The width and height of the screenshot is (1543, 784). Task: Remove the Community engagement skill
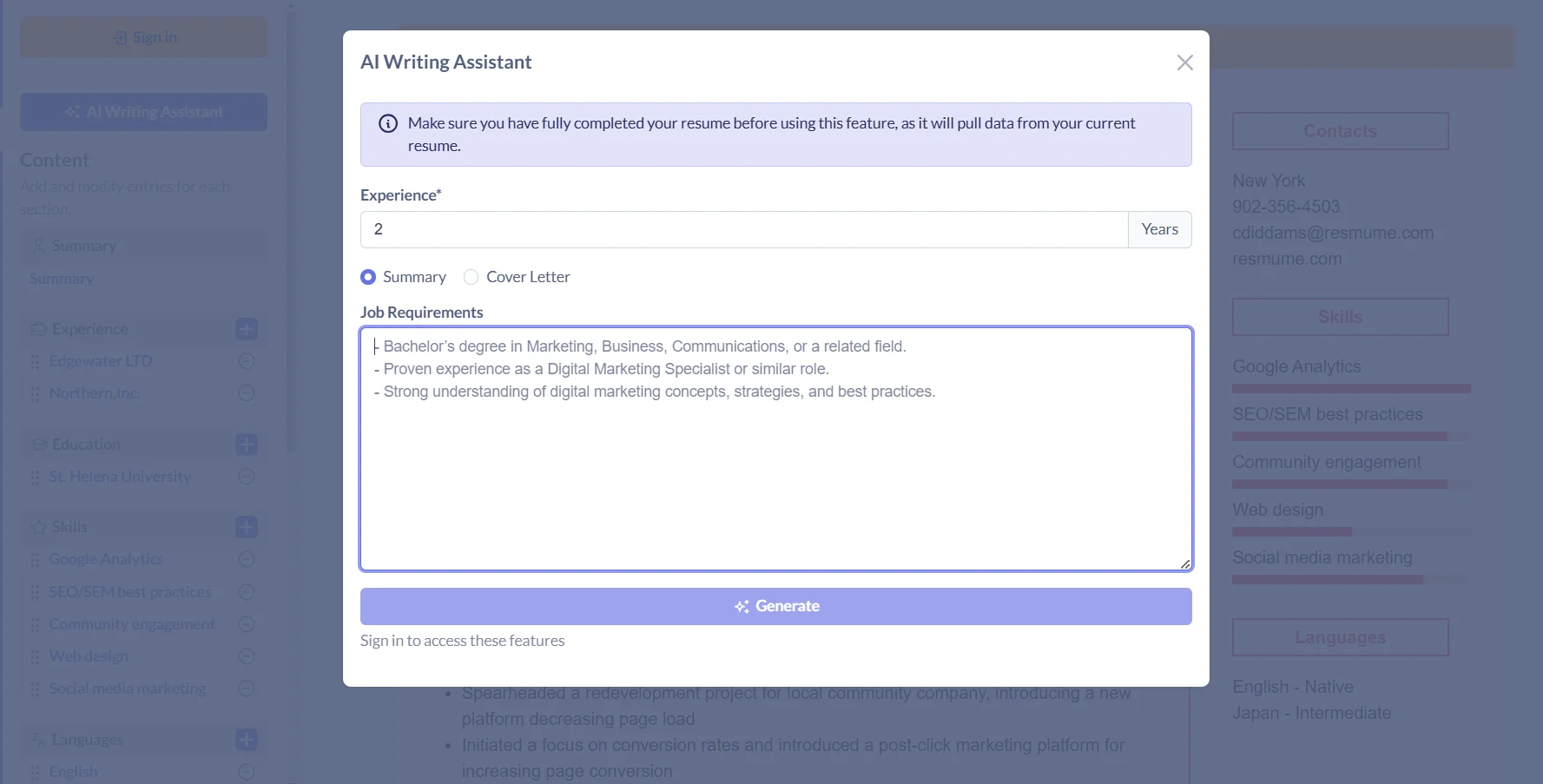[247, 624]
